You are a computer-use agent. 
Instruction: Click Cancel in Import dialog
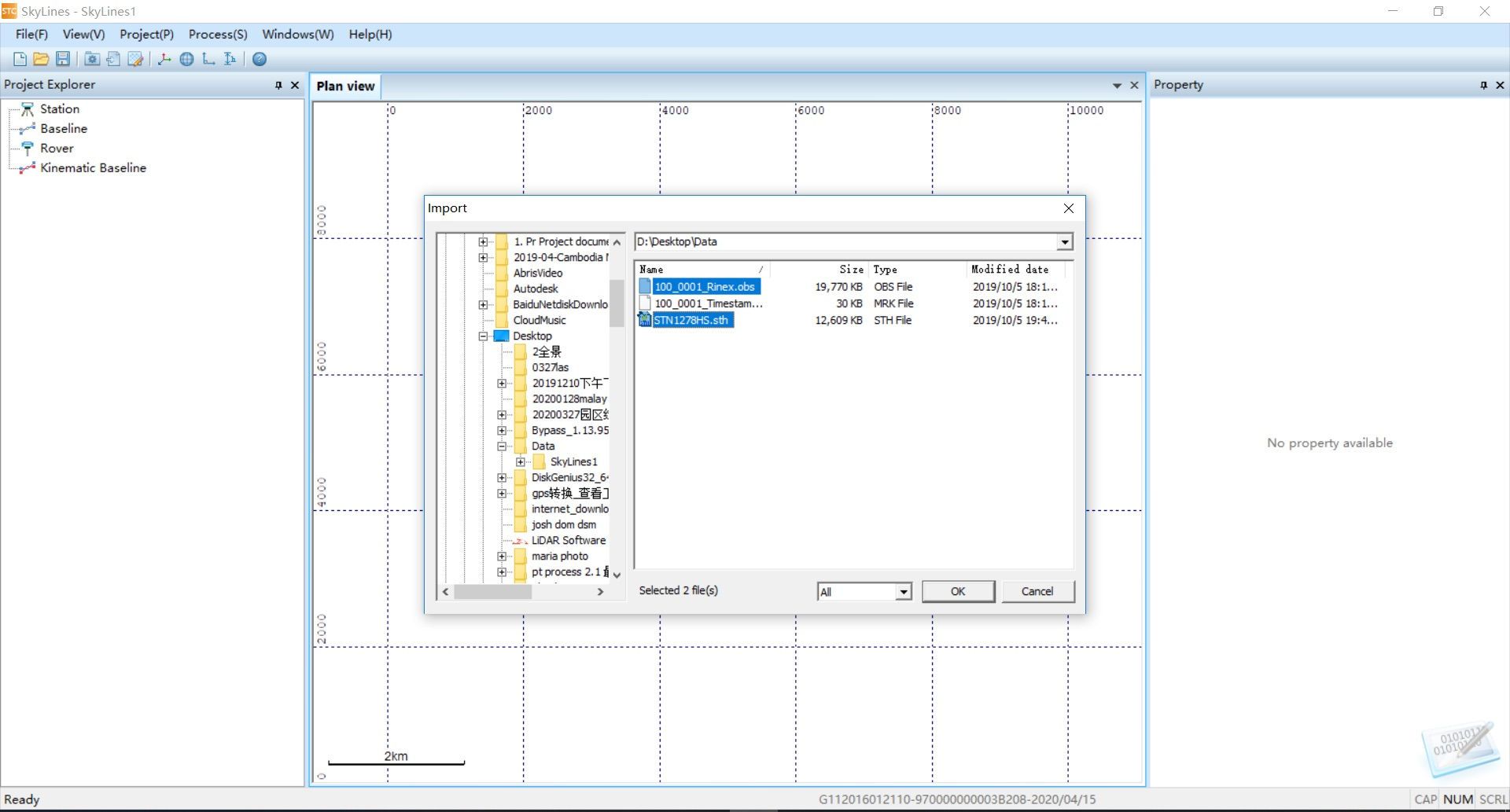click(1037, 592)
